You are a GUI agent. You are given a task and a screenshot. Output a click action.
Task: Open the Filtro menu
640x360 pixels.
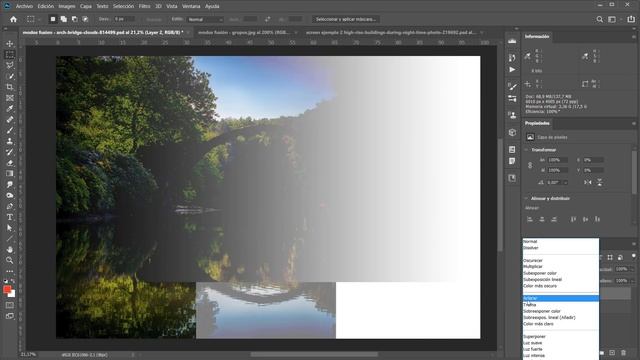(x=144, y=6)
